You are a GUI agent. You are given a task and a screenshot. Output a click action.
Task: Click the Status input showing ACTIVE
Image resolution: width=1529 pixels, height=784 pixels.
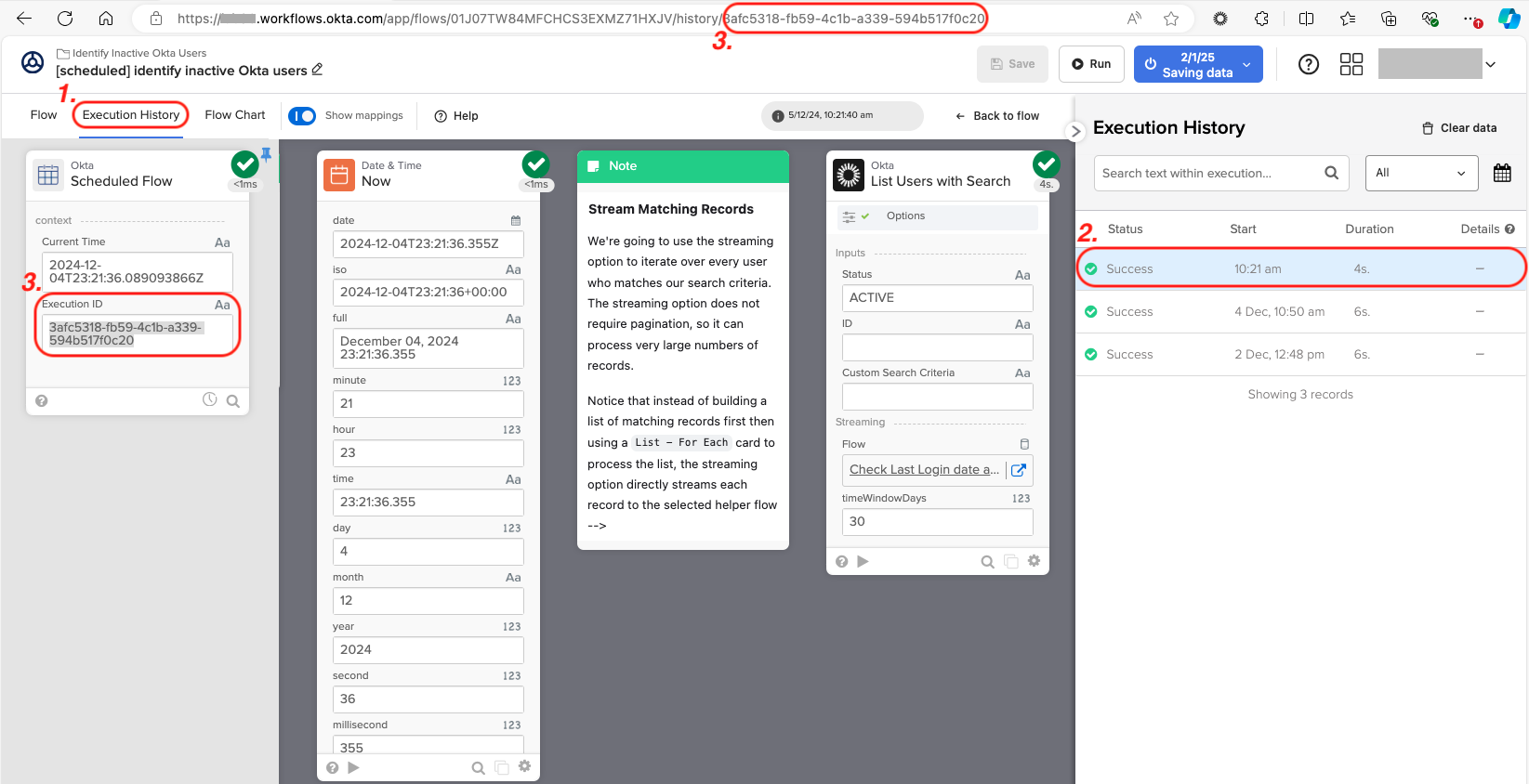(x=937, y=298)
